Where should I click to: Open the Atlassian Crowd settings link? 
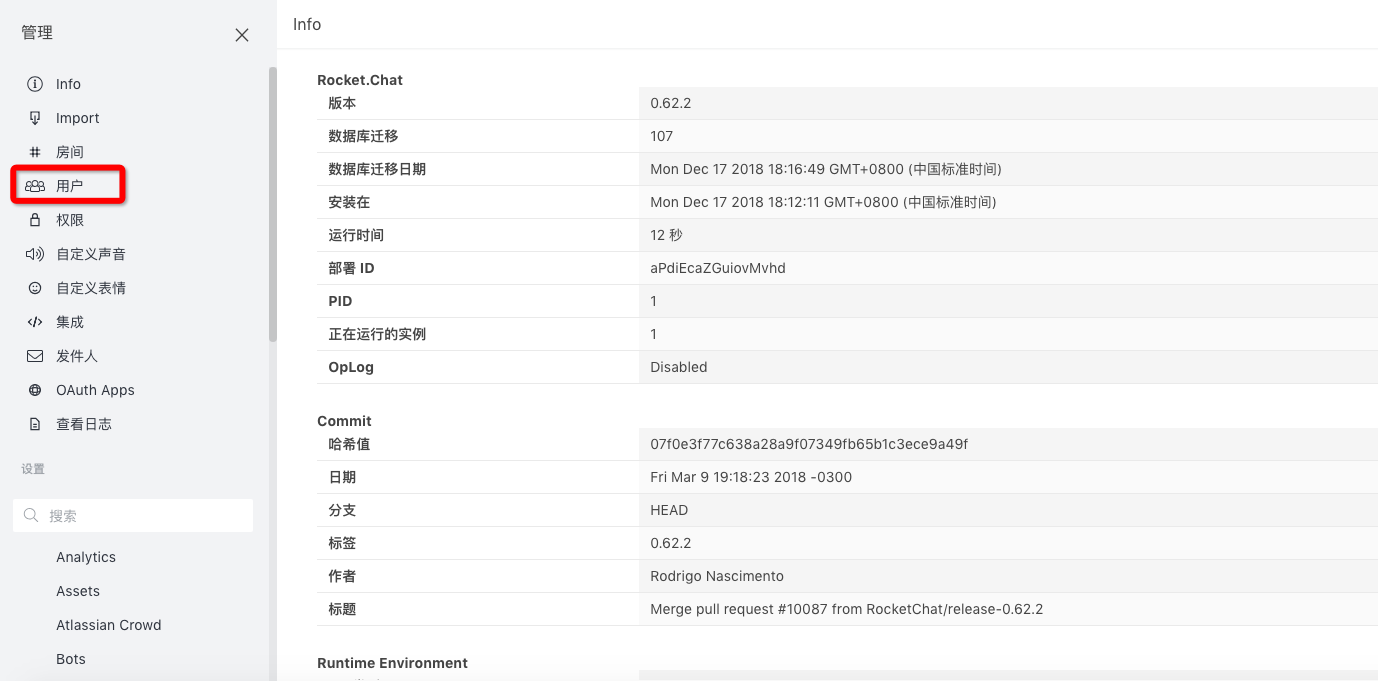point(109,625)
